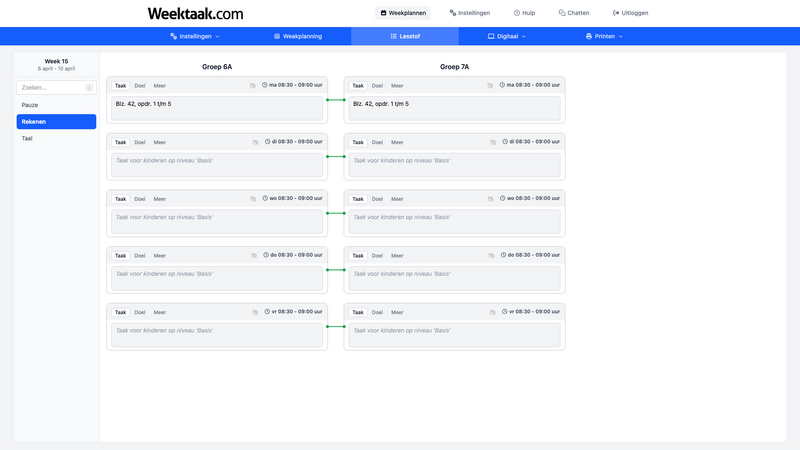
Task: Click the green link connector for do lessons
Action: click(x=336, y=270)
